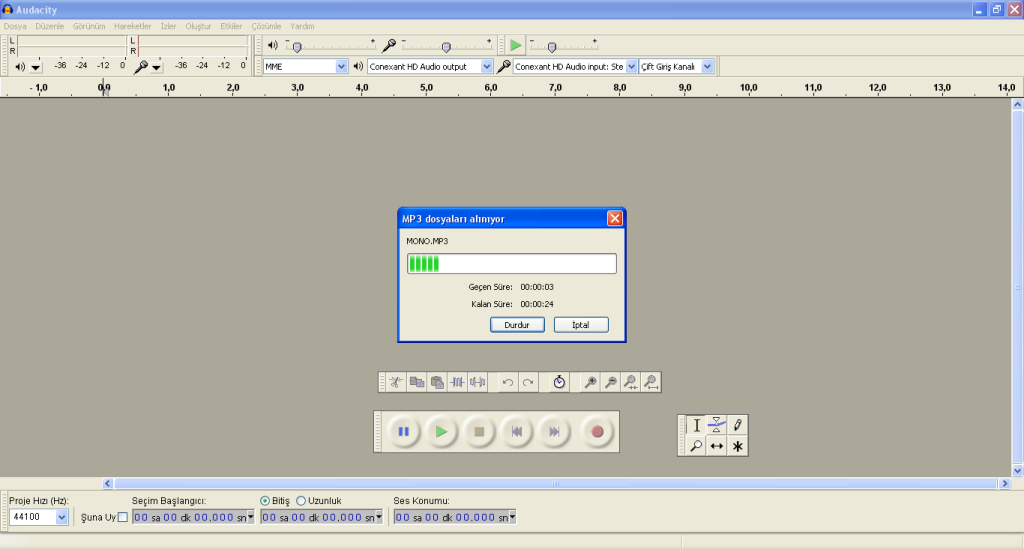
Task: Click the Undo arrow icon
Action: [507, 382]
